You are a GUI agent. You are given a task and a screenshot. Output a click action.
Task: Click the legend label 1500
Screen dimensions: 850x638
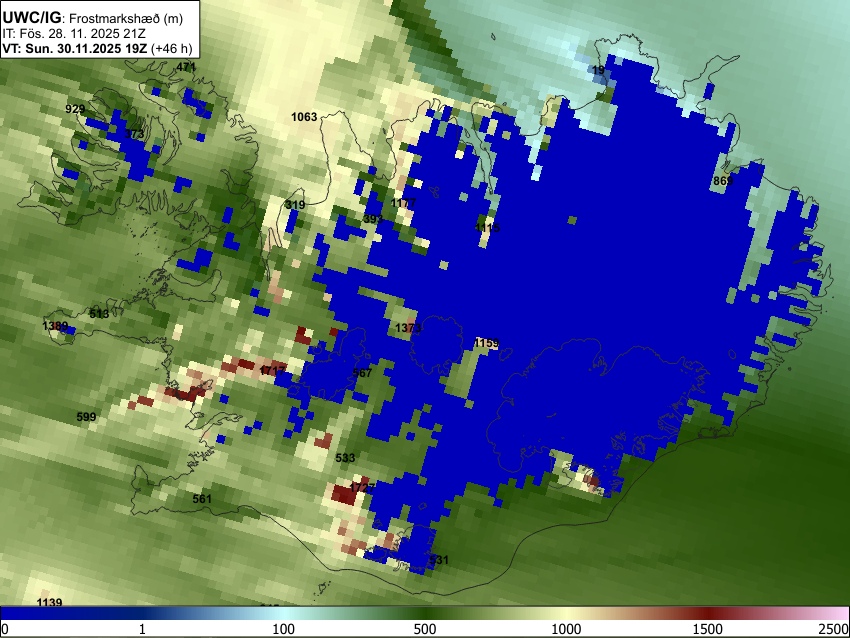[708, 629]
